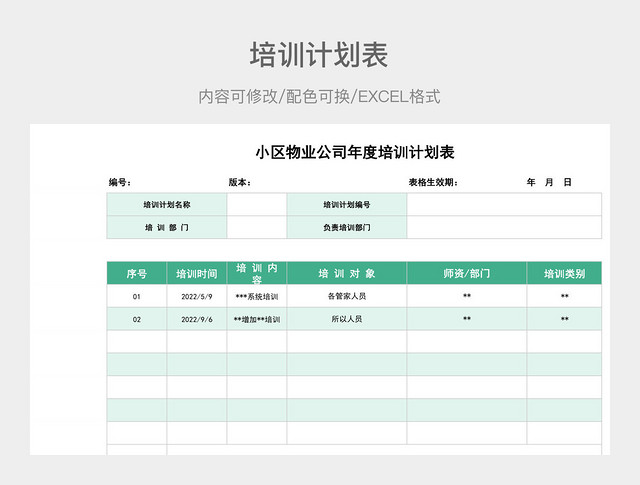The height and width of the screenshot is (485, 640).
Task: Click the '**' 培训类别 cell in row 01
Action: [564, 296]
